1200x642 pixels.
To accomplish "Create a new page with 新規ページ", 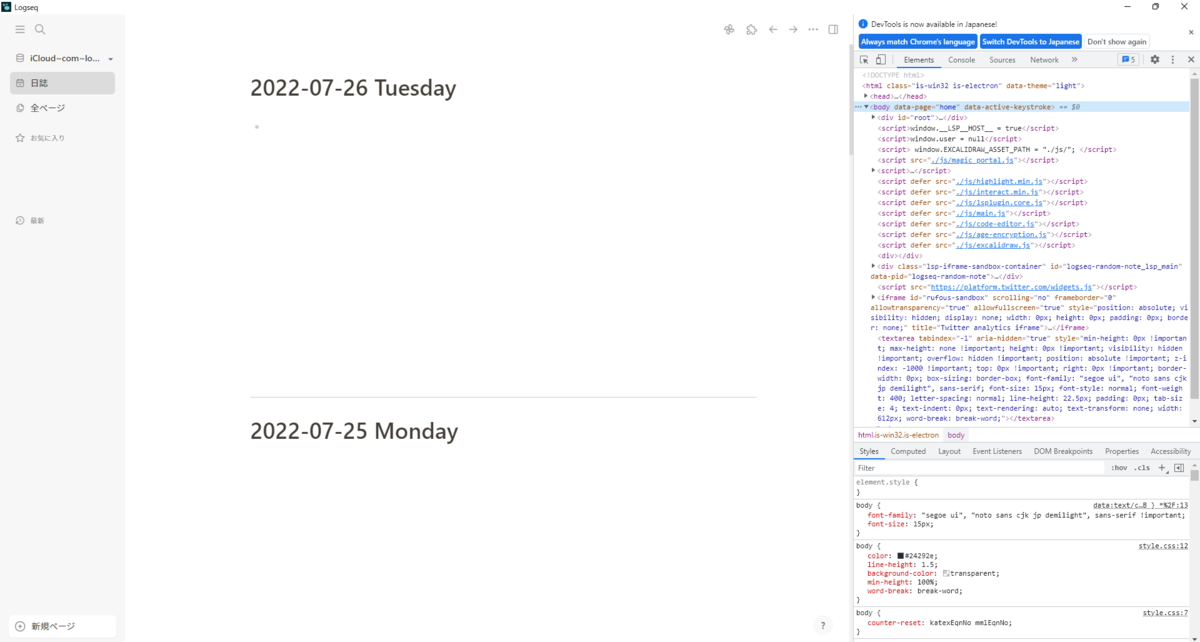I will [62, 626].
